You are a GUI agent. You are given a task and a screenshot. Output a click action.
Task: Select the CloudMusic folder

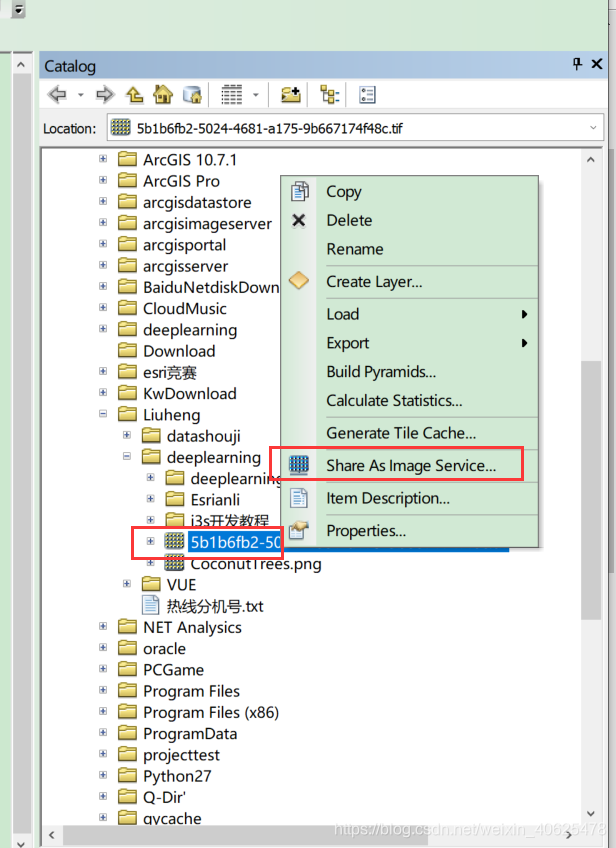point(184,309)
